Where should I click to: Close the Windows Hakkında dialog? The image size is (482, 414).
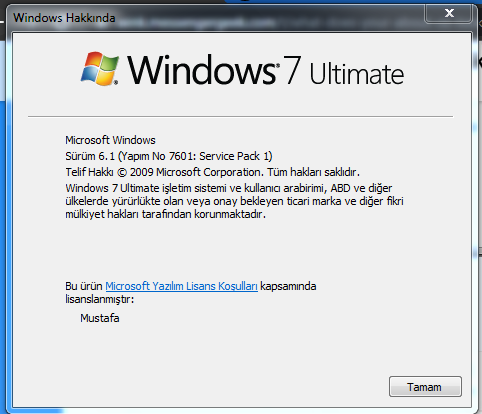(449, 13)
